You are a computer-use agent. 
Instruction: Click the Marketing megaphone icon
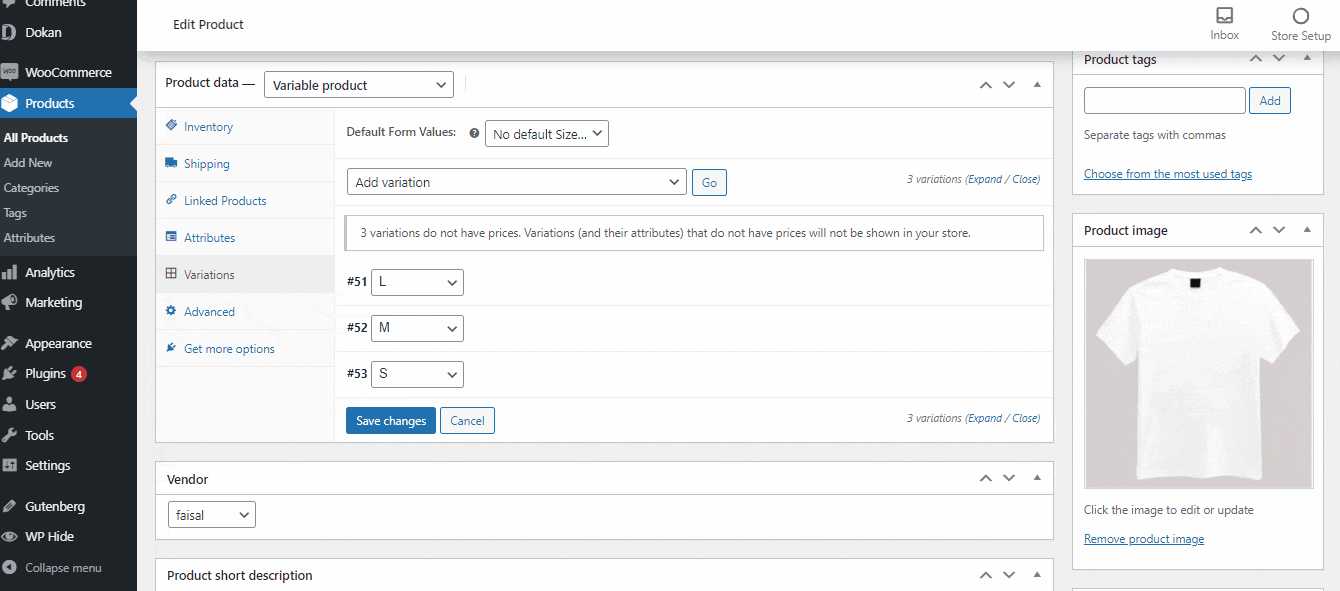pyautogui.click(x=9, y=302)
